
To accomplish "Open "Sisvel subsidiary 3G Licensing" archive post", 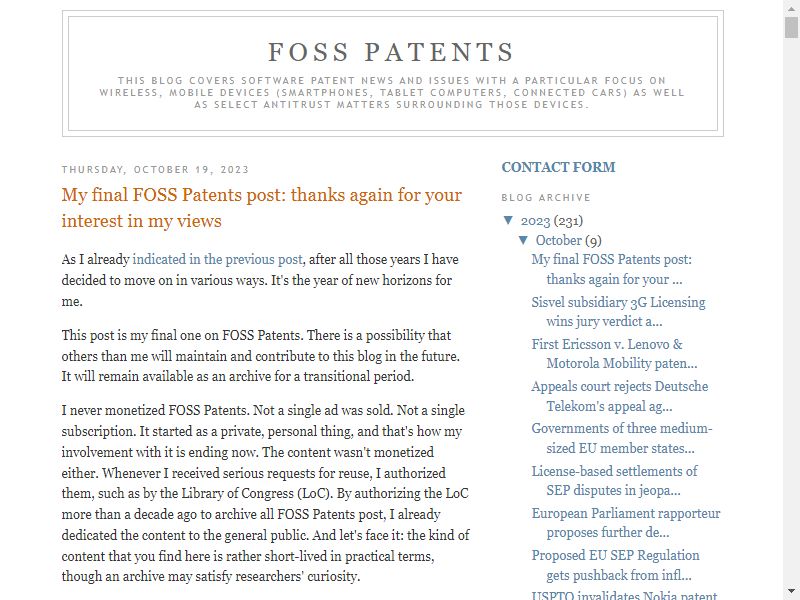I will [x=618, y=312].
